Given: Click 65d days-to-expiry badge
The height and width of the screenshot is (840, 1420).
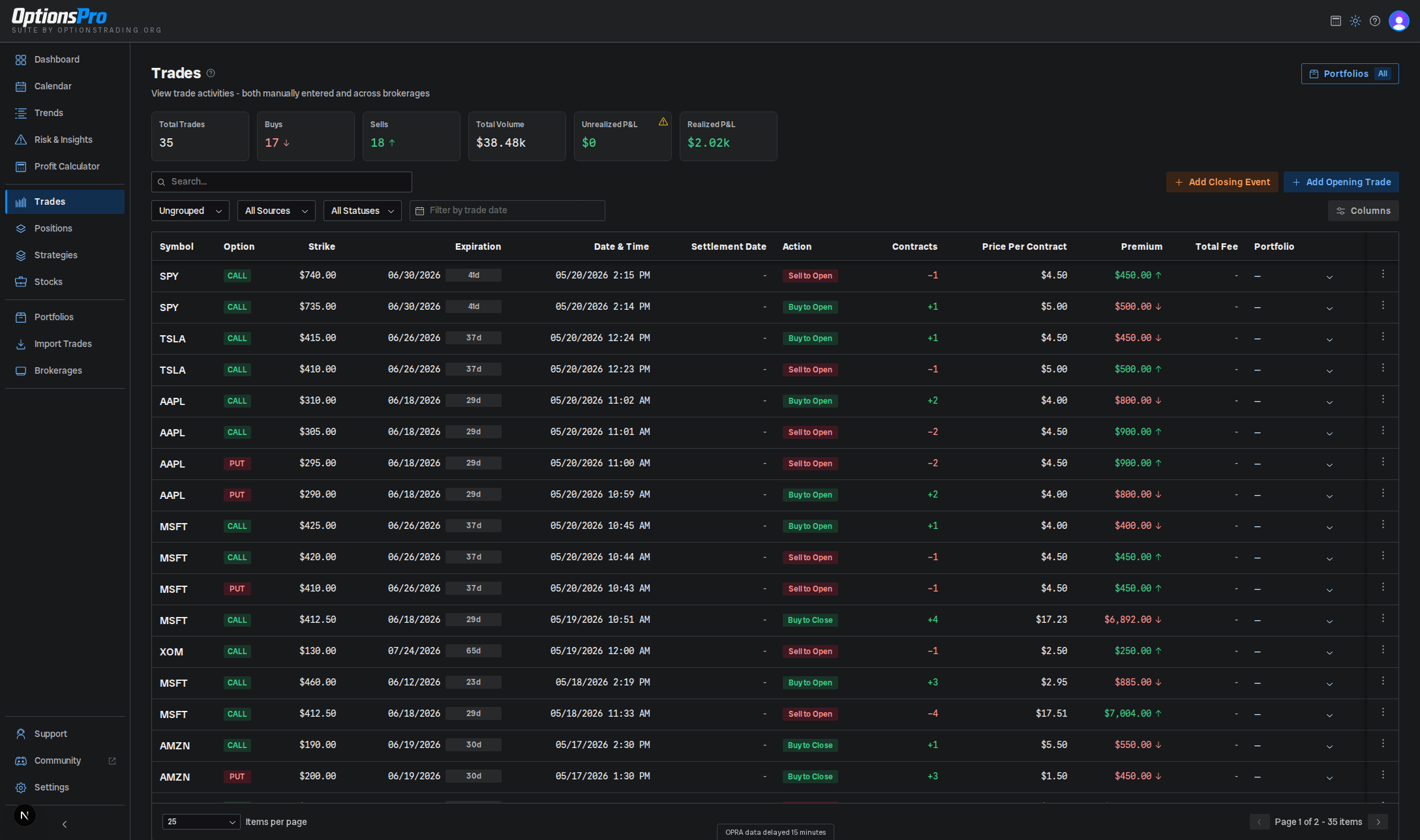Looking at the screenshot, I should [474, 651].
